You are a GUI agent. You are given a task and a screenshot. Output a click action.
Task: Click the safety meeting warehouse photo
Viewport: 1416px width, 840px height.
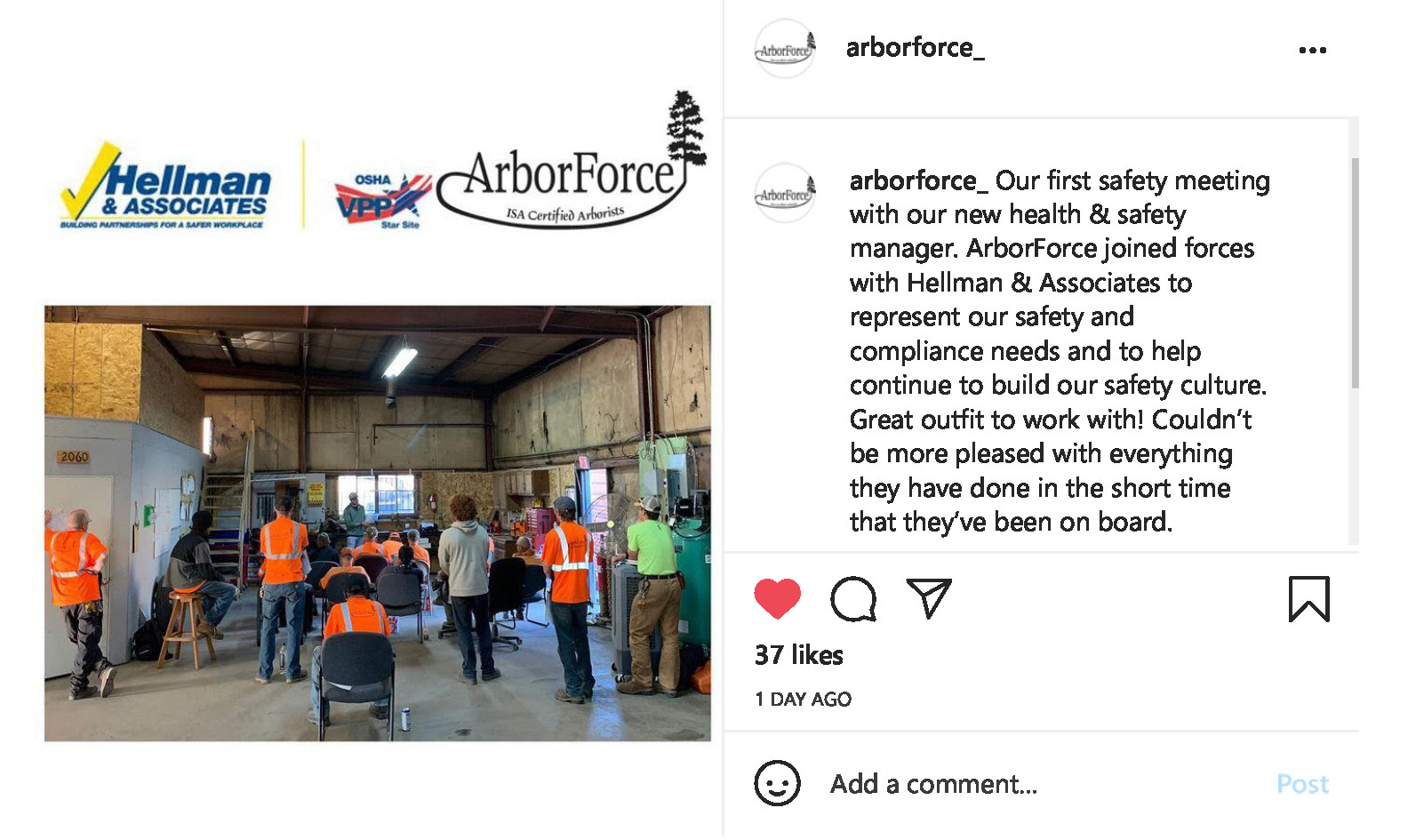coord(378,524)
